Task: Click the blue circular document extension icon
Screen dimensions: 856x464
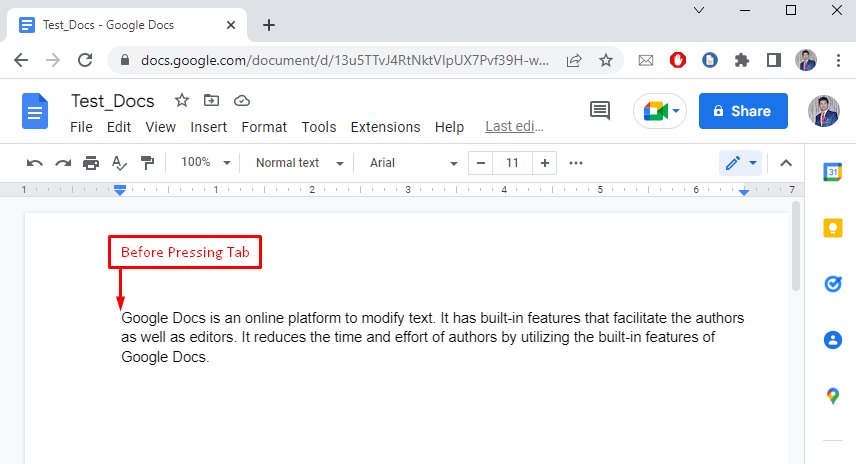Action: pos(710,60)
